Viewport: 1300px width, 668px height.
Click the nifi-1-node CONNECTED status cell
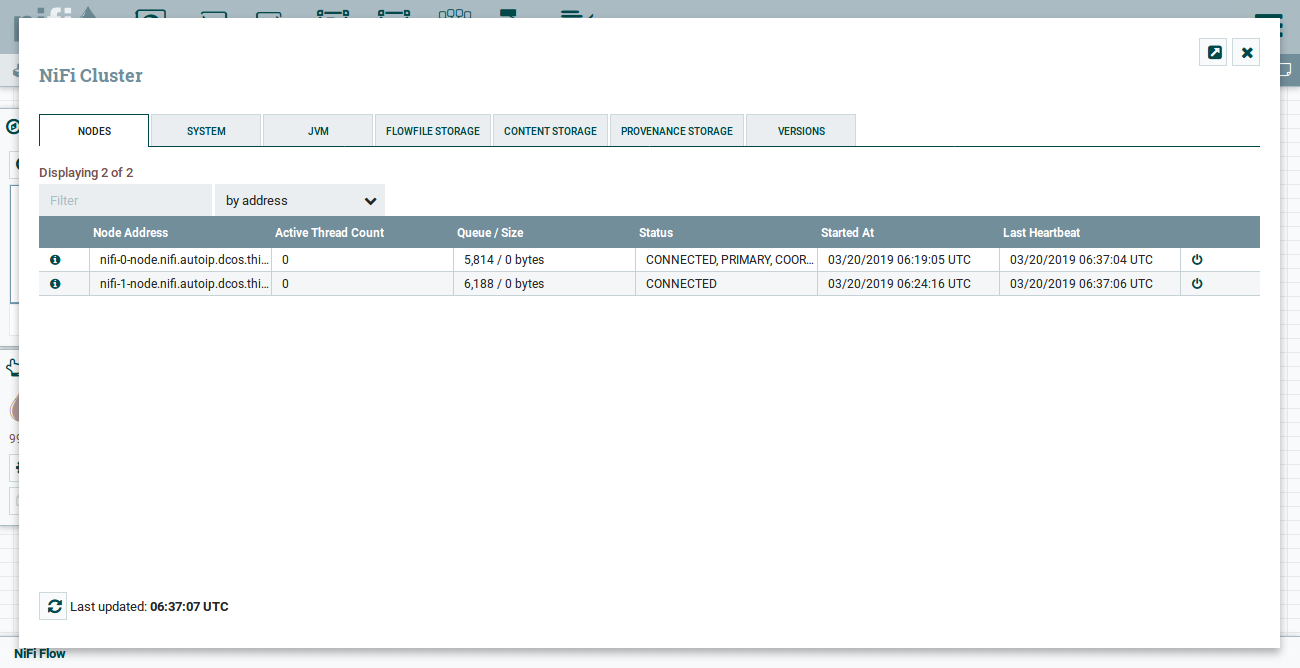[726, 284]
